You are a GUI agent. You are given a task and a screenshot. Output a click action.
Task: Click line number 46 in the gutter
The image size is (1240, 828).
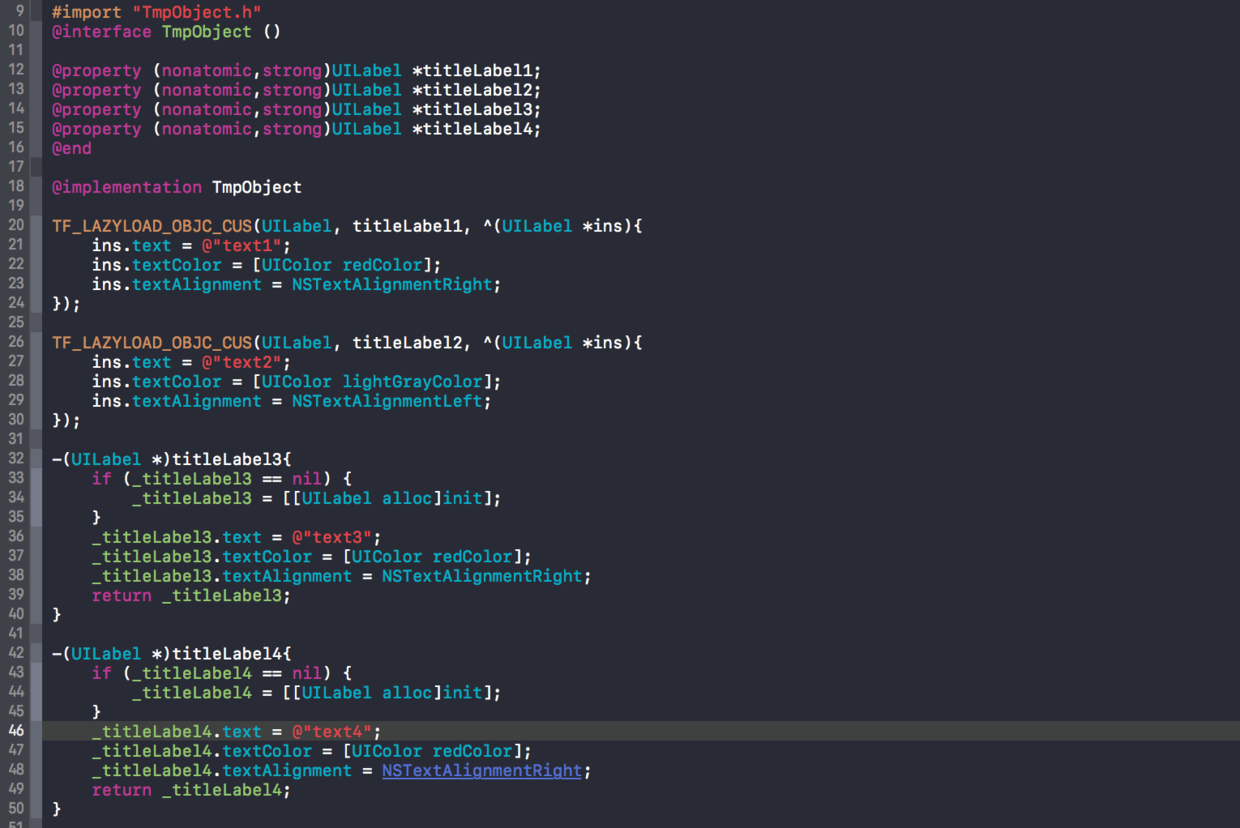[16, 732]
